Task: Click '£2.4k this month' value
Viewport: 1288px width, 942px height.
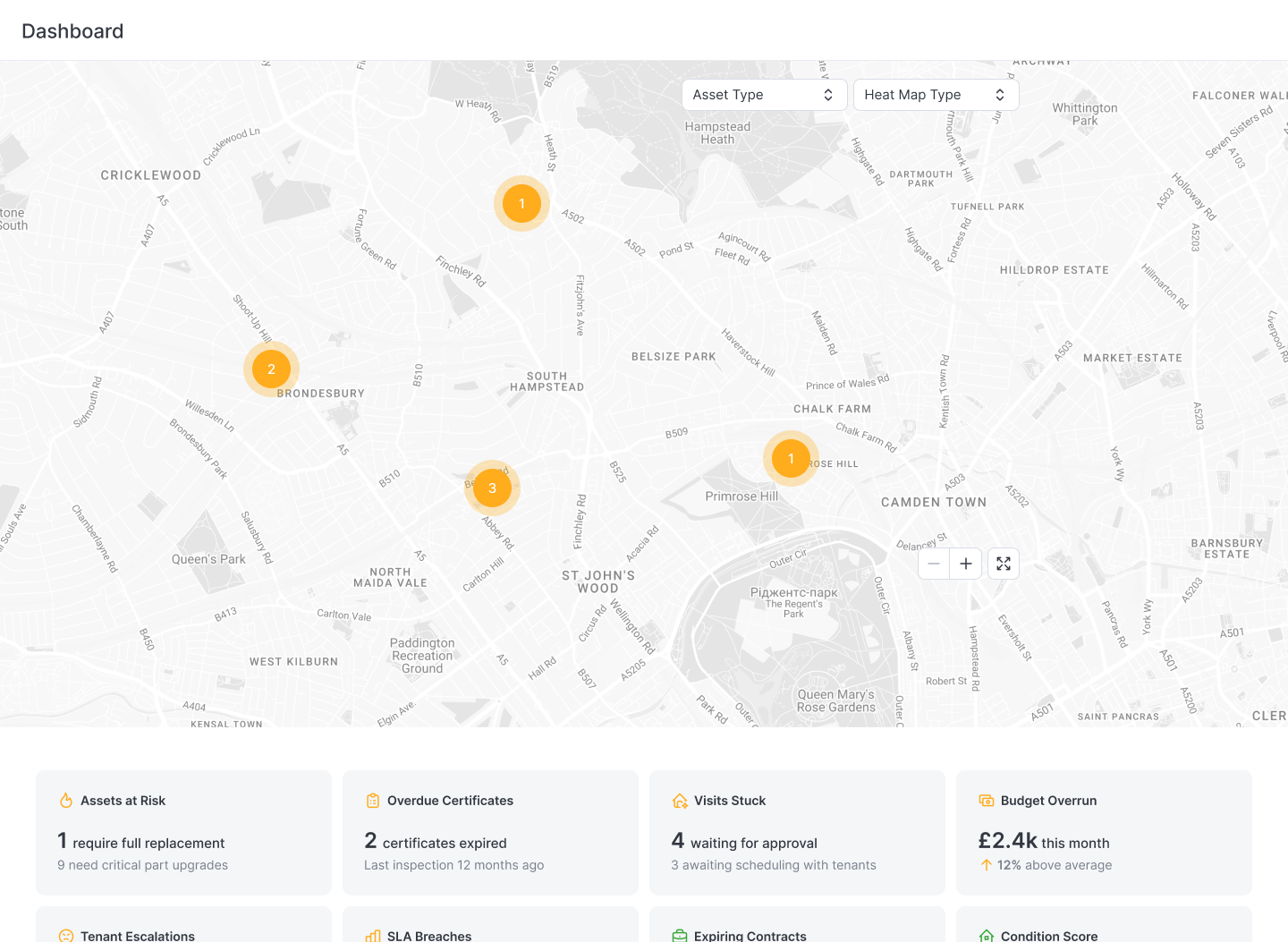Action: (x=1044, y=842)
